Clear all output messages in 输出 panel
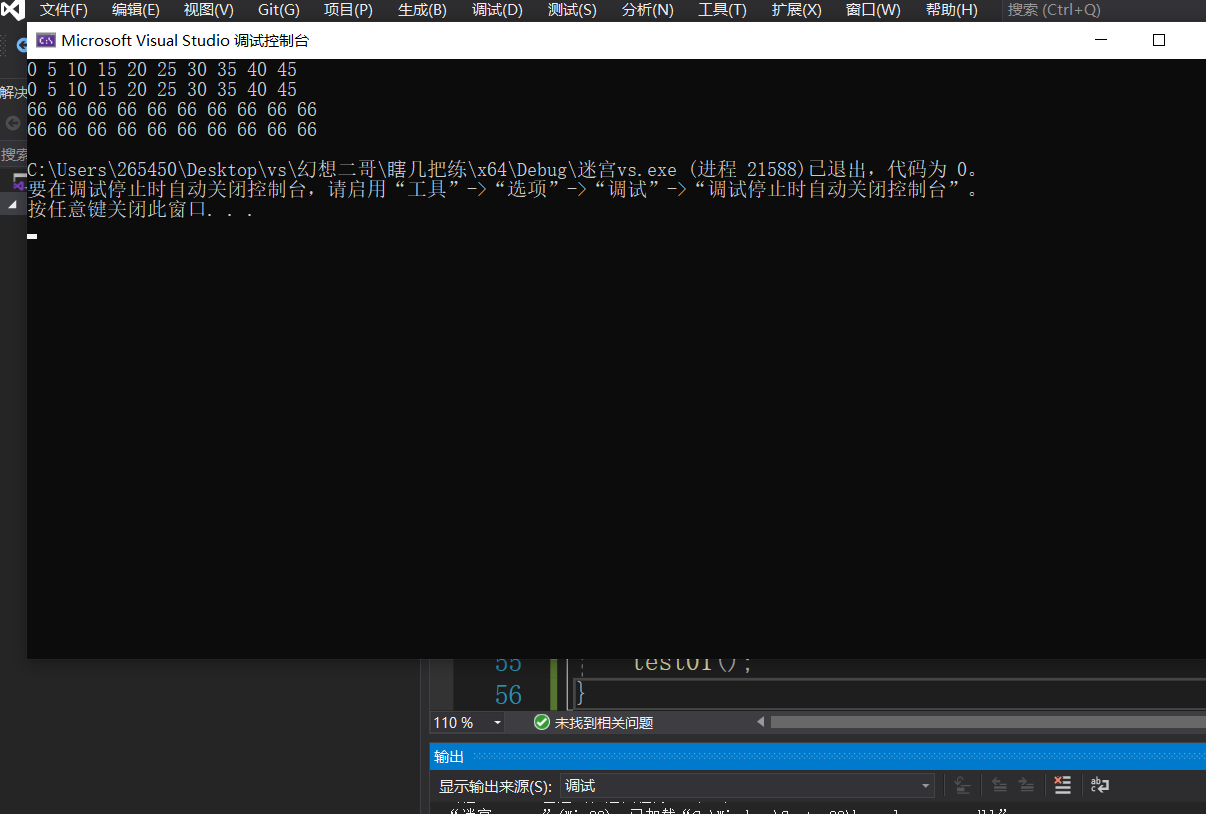The image size is (1206, 814). point(1062,785)
